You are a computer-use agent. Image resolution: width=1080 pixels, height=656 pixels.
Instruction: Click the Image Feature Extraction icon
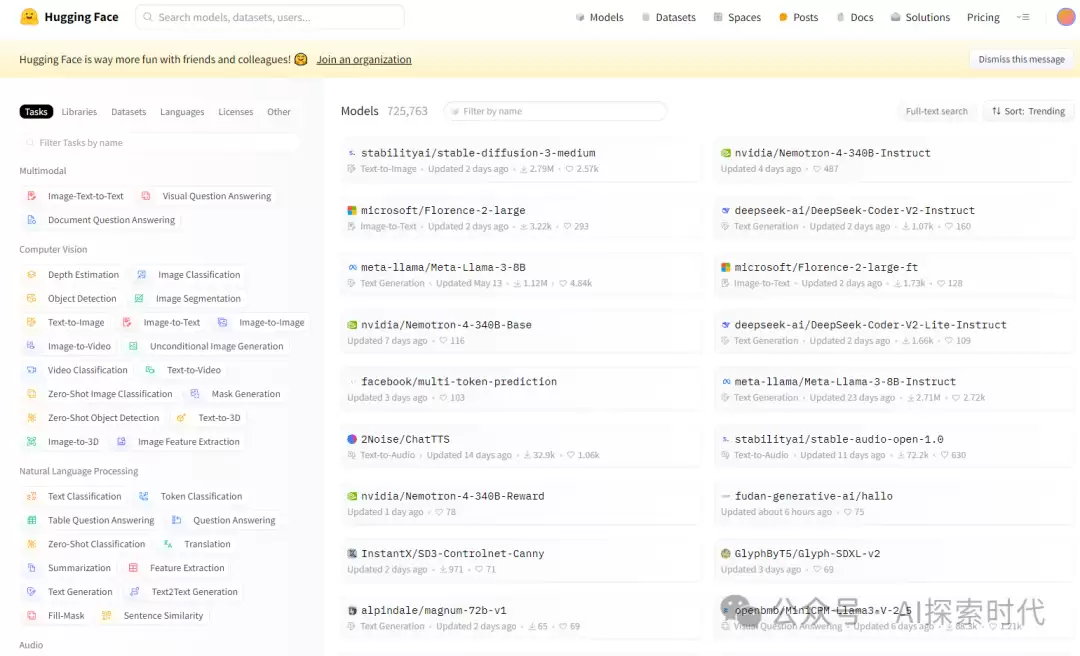click(121, 442)
